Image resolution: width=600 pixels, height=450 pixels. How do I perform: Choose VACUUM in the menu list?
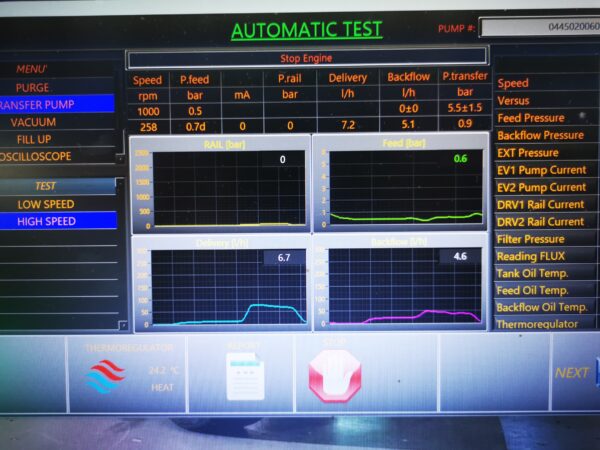pos(33,122)
